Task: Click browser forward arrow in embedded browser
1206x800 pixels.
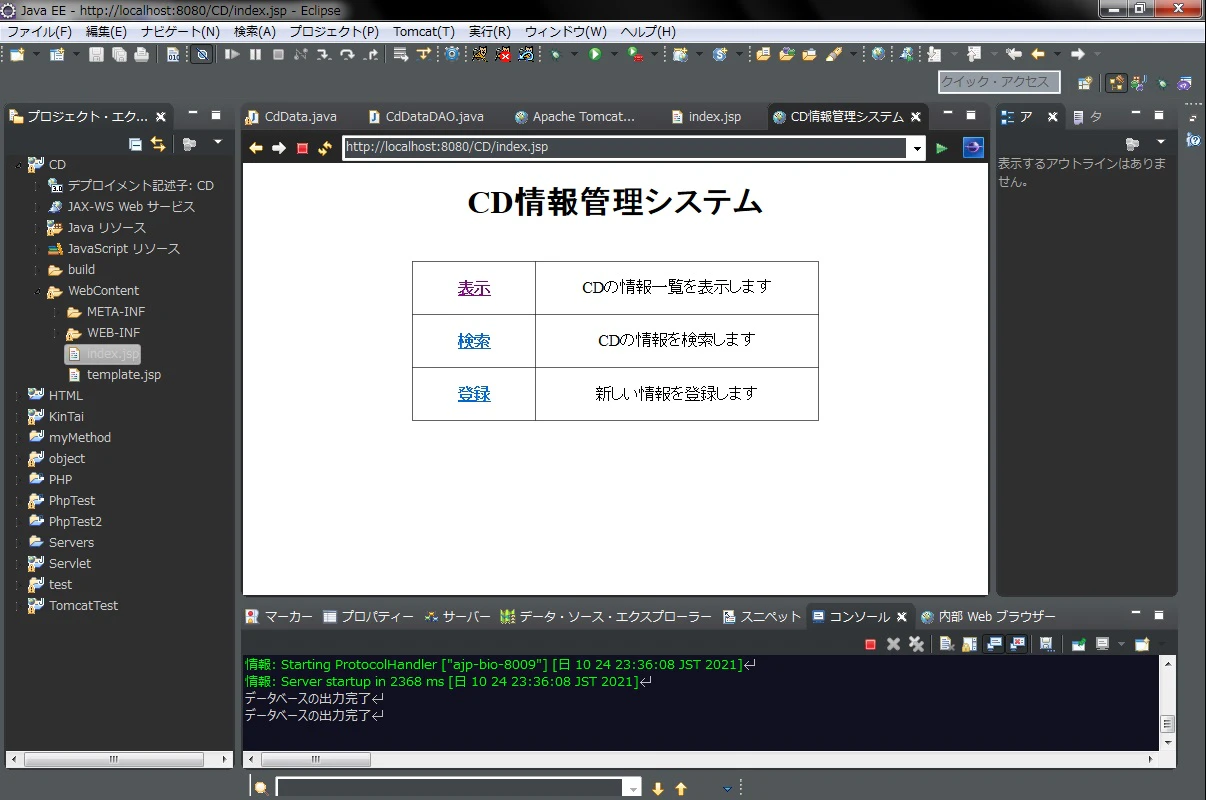Action: [279, 148]
